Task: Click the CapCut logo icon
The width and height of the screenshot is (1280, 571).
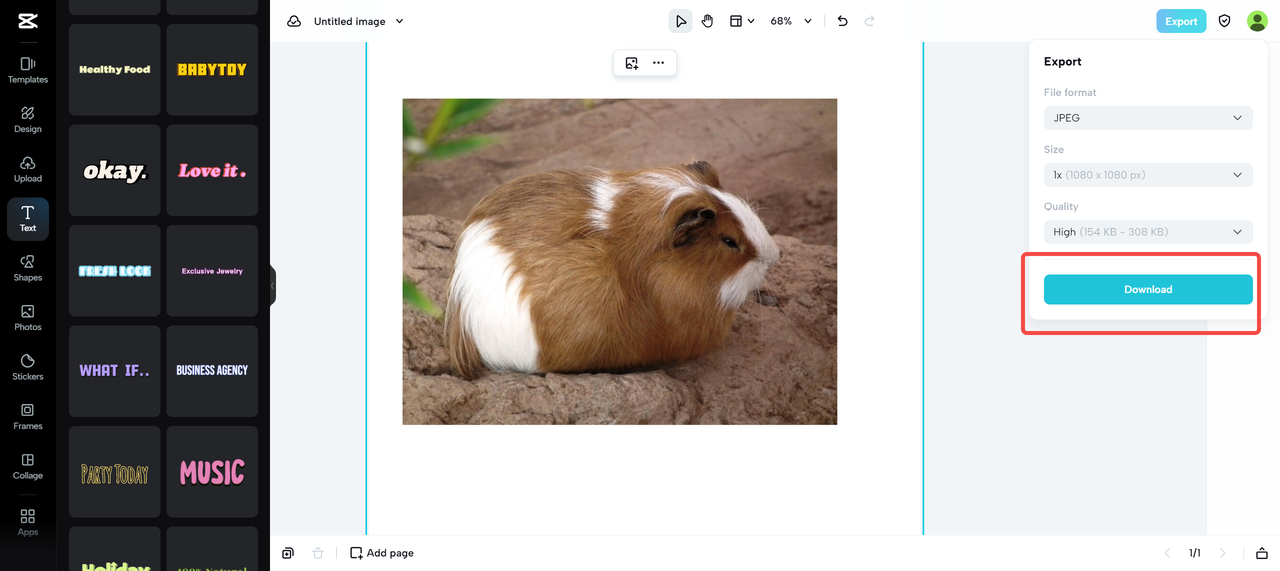Action: click(28, 20)
